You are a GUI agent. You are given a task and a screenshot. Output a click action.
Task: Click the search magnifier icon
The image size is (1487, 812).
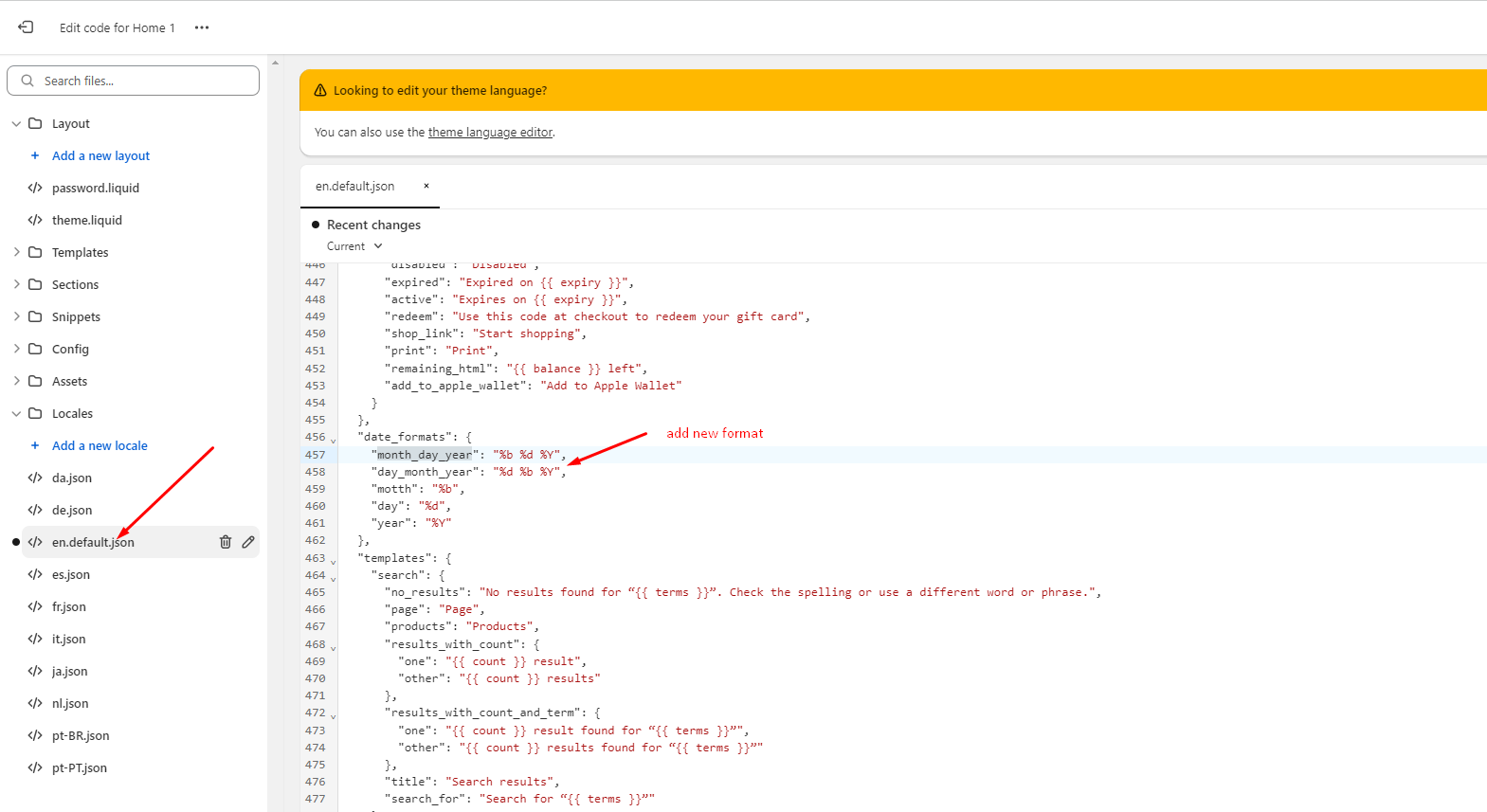27,81
